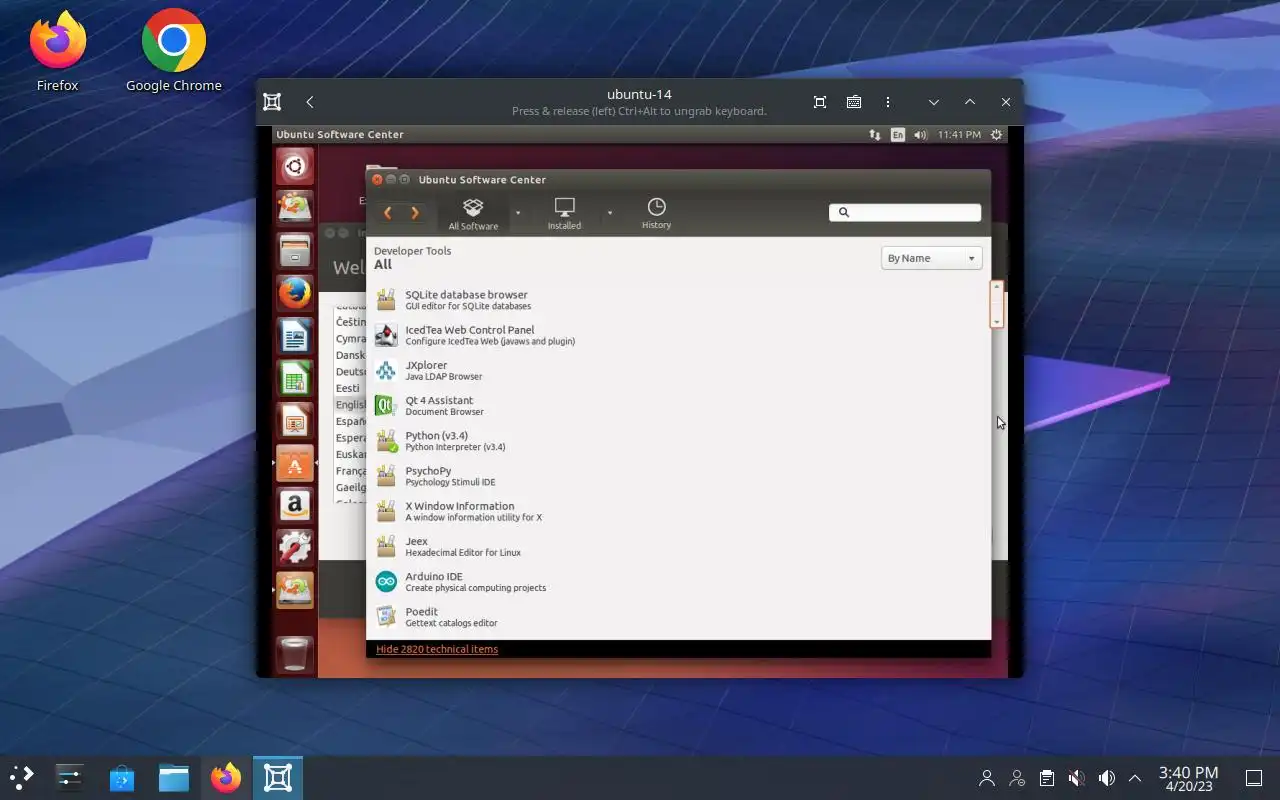
Task: Select Qt 4 Assistant in the list
Action: [x=678, y=405]
